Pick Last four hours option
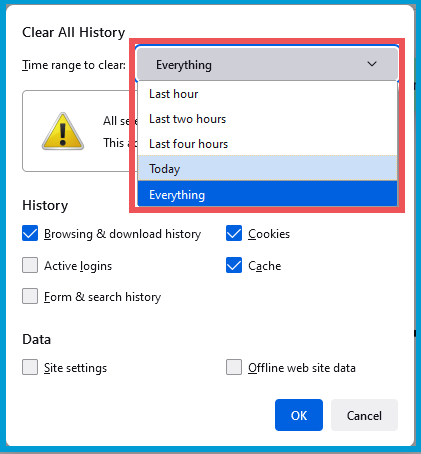 (267, 144)
